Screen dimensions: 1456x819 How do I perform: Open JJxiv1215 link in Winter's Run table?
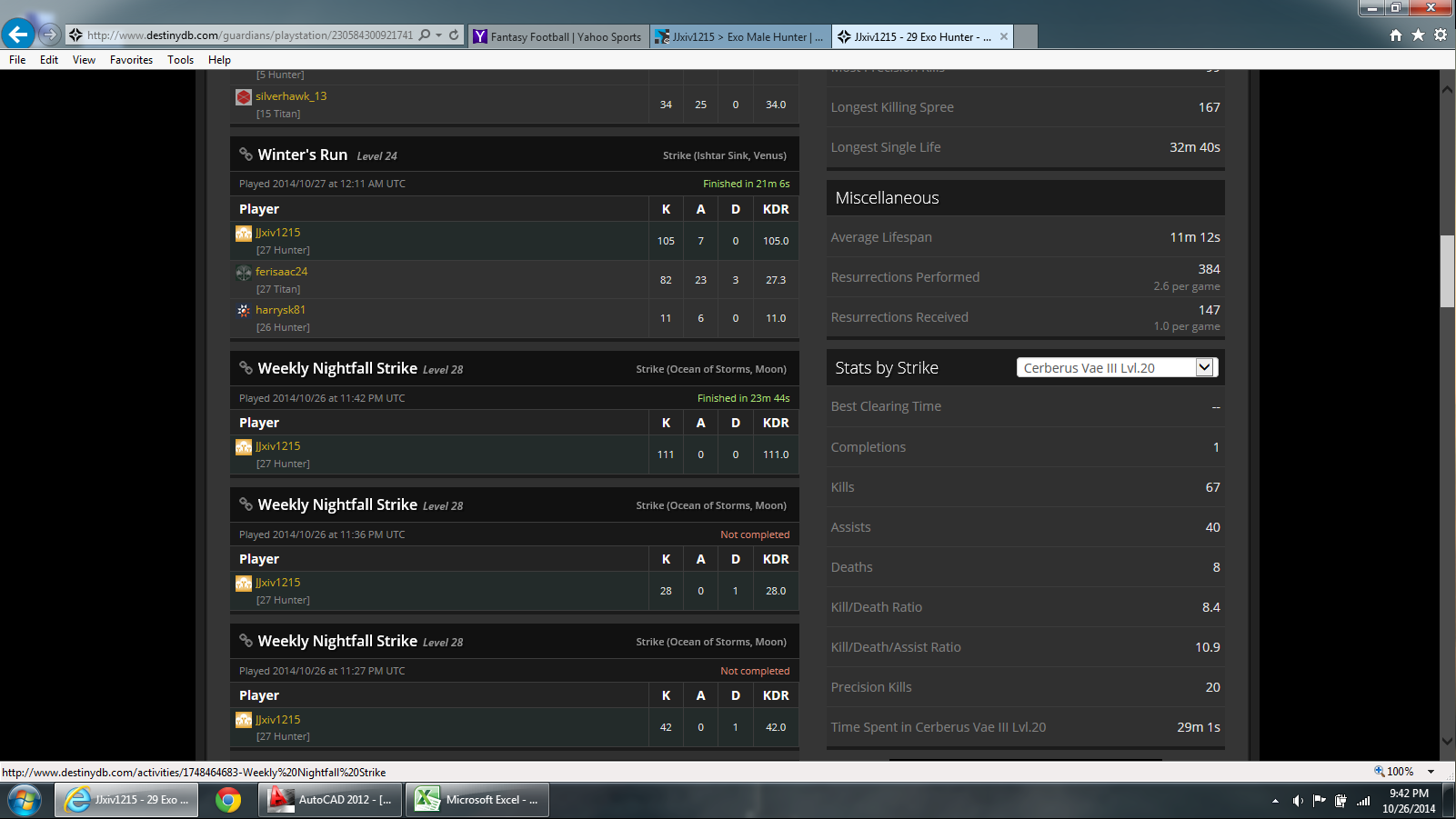point(277,233)
